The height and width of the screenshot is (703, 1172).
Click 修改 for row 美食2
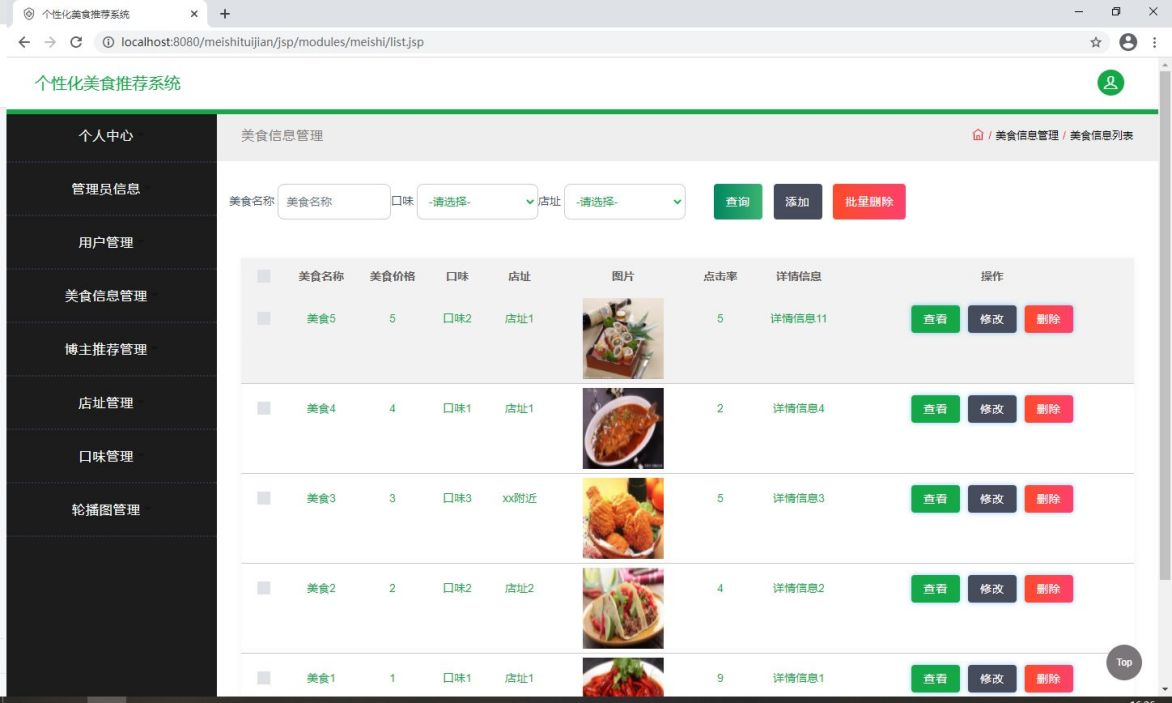[x=992, y=589]
